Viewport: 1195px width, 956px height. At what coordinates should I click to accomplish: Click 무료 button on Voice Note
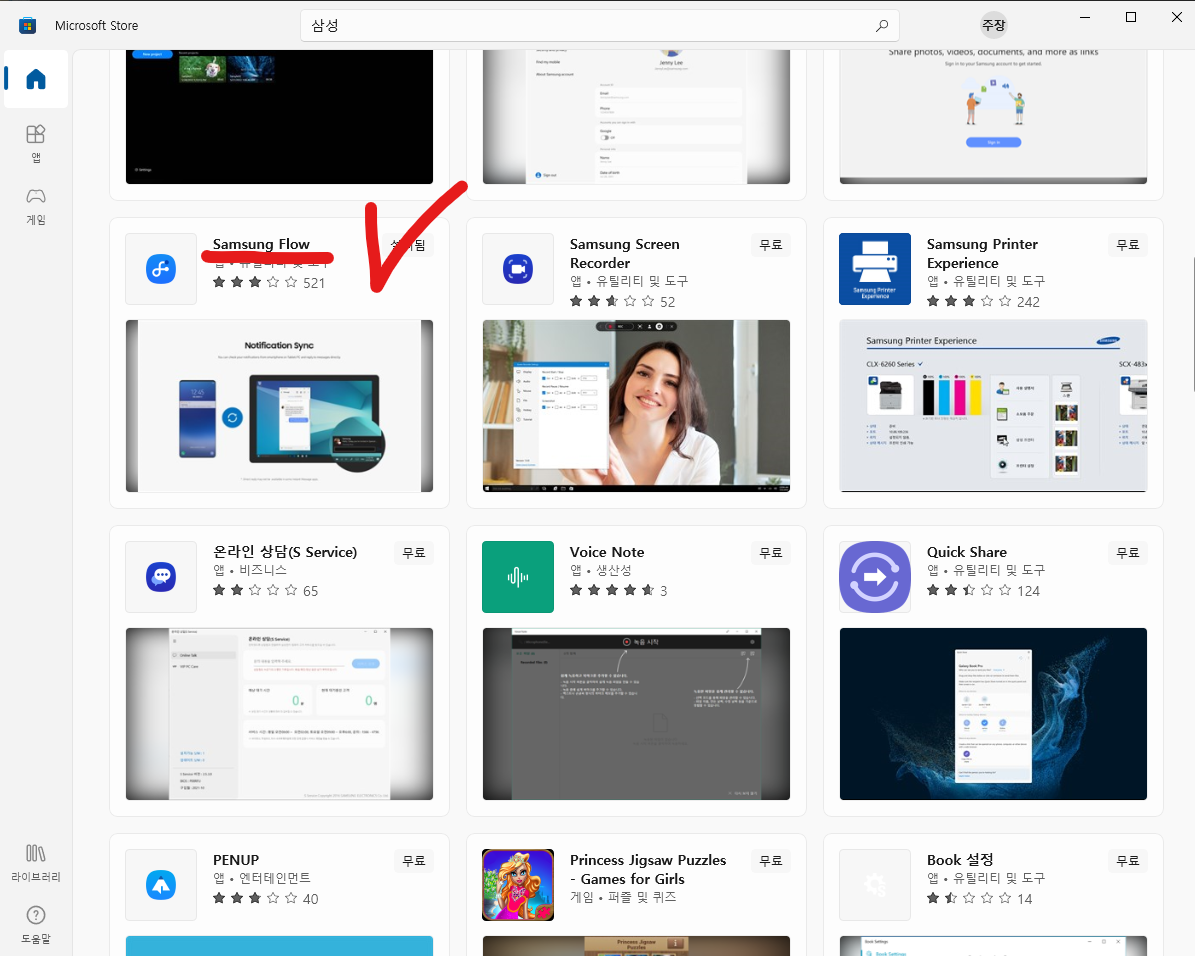pyautogui.click(x=771, y=553)
